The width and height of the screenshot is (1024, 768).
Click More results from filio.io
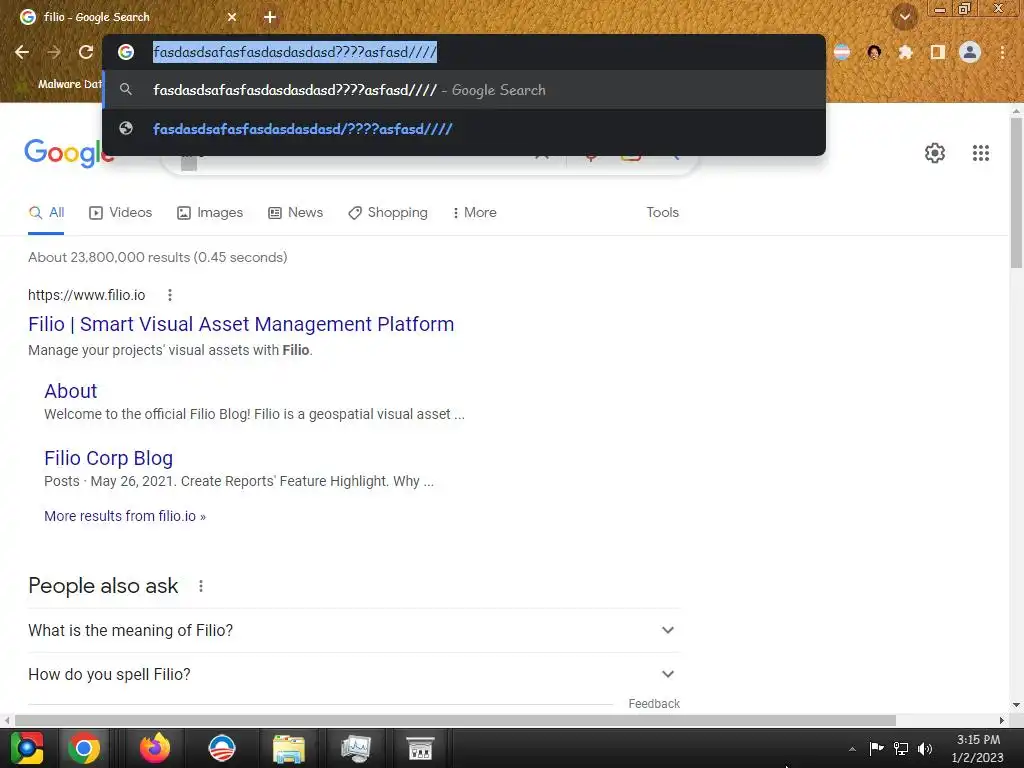point(125,516)
